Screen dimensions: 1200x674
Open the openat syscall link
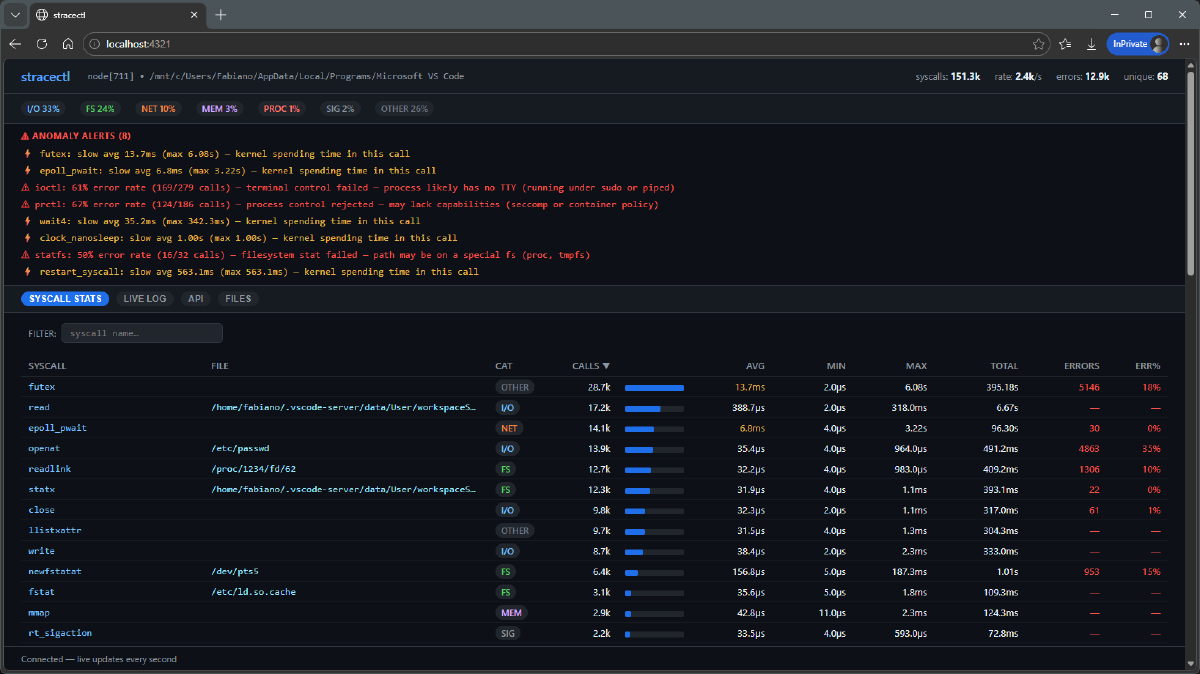click(44, 448)
